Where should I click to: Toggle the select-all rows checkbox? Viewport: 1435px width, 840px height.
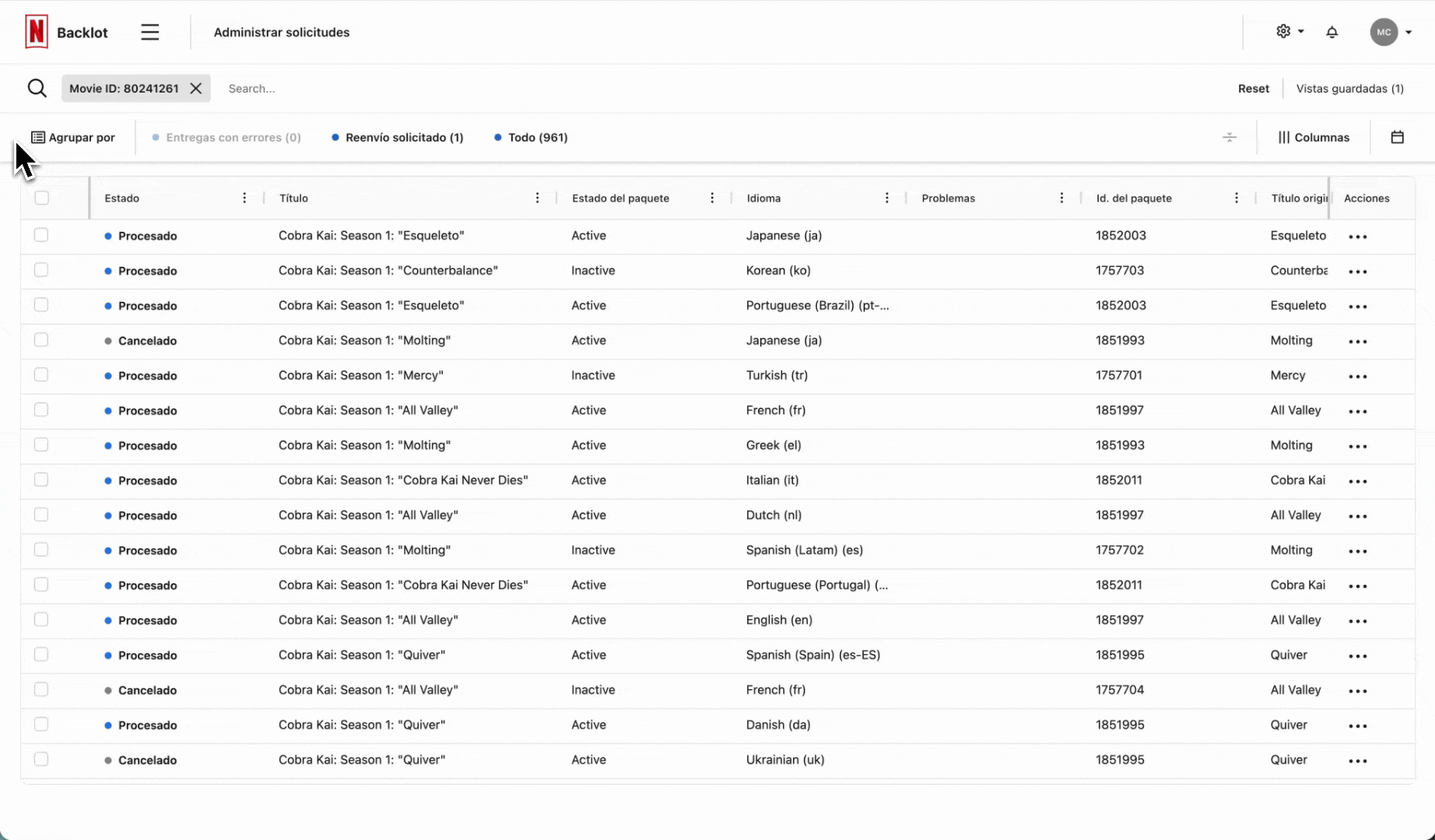42,198
